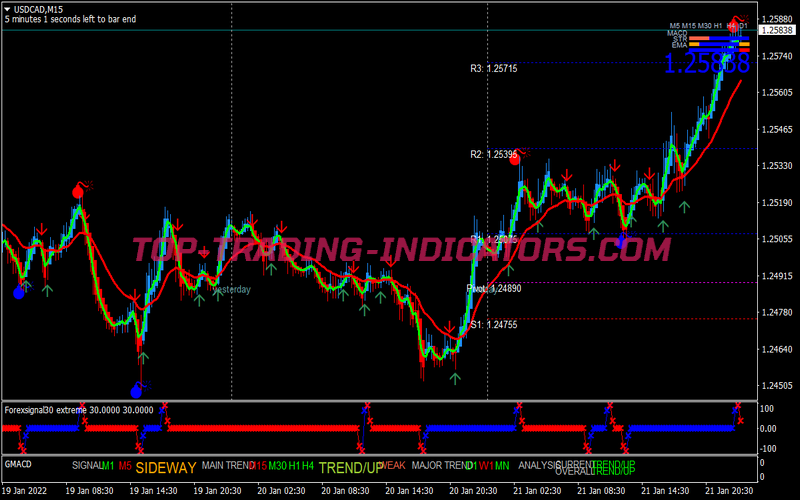The height and width of the screenshot is (500, 800).
Task: Select the USDCAD,M15 chart title
Action: (38, 9)
